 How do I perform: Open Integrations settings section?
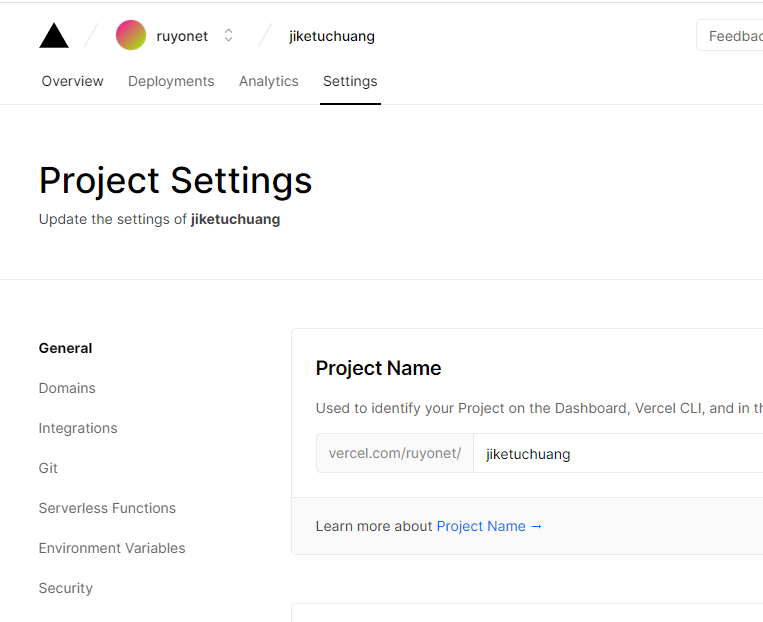tap(78, 428)
